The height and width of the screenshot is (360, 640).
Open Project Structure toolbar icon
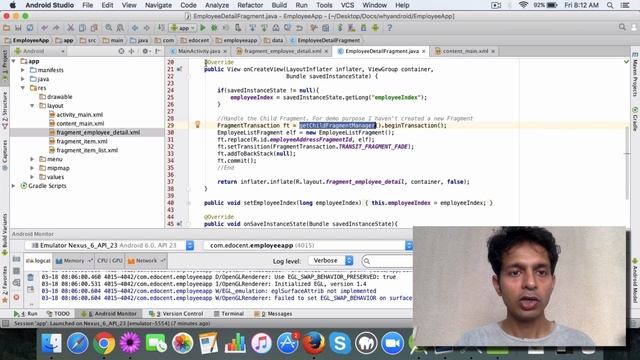point(326,28)
